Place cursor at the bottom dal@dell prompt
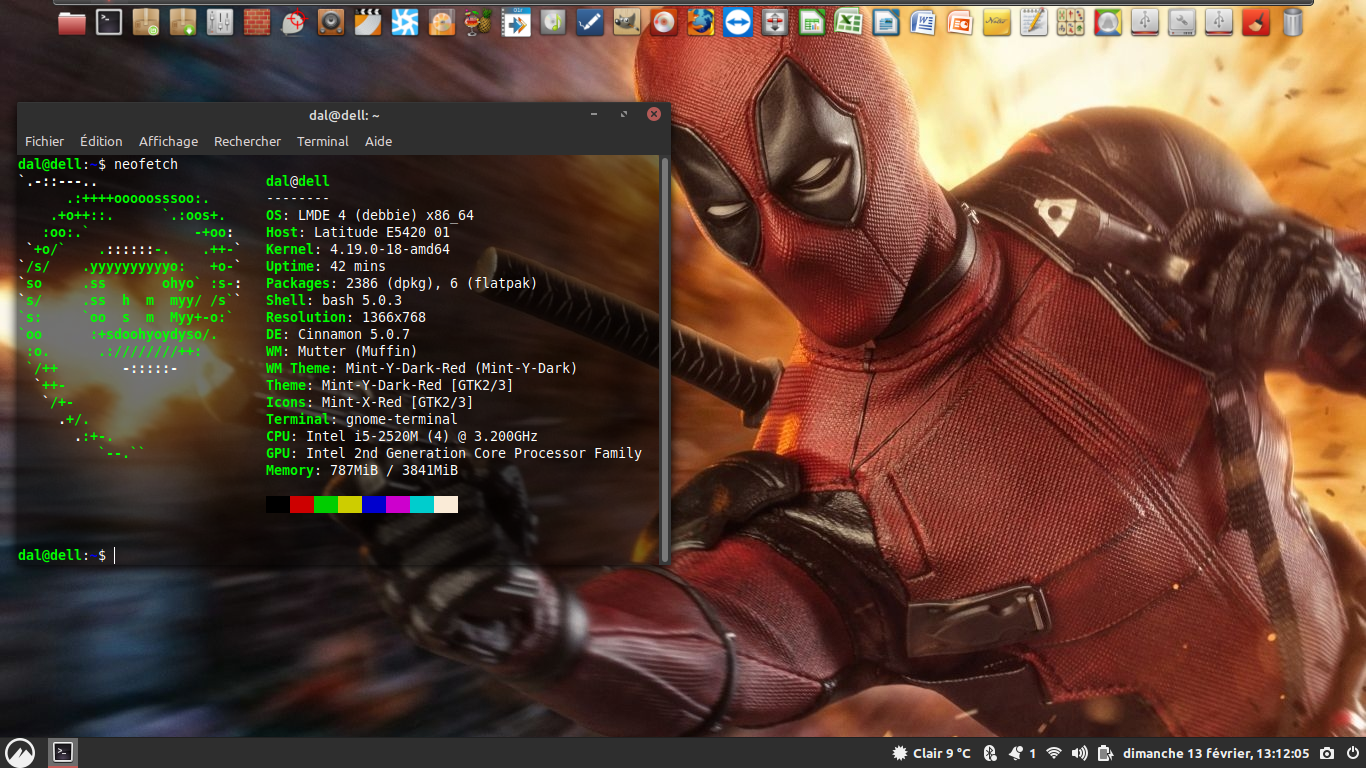1366x768 pixels. click(x=115, y=555)
